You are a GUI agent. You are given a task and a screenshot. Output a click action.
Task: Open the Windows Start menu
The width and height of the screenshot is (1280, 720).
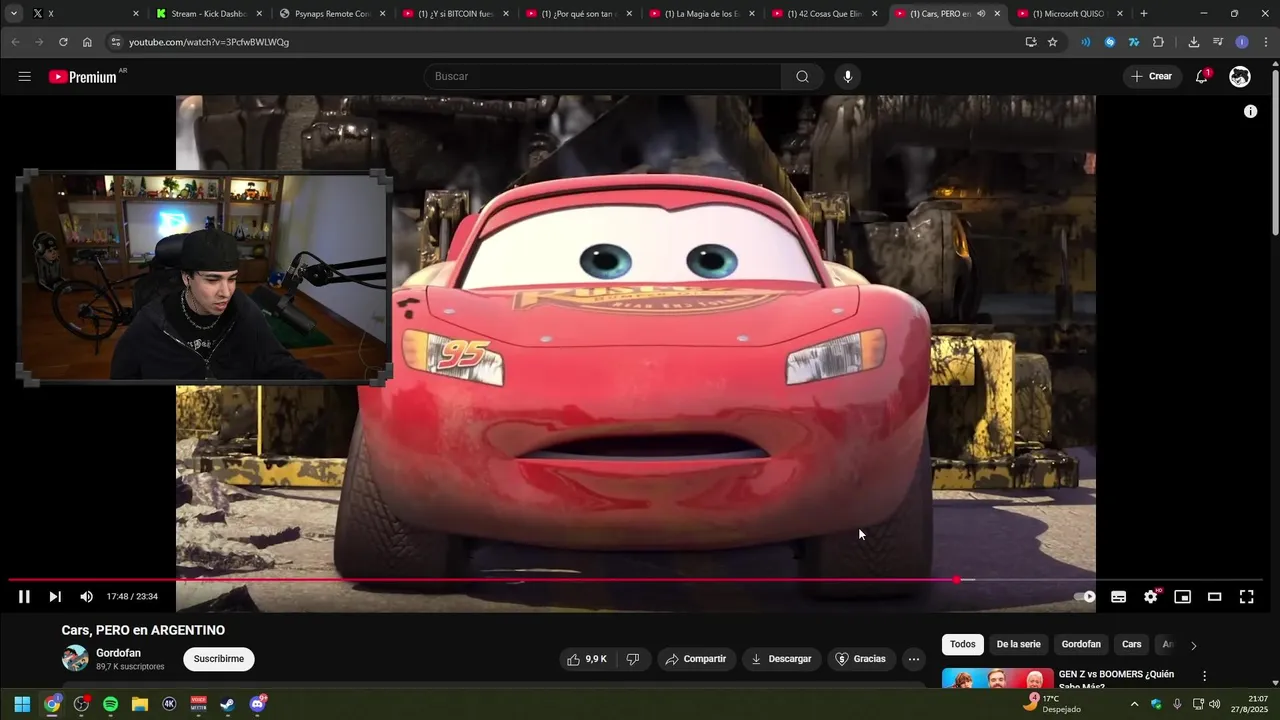(x=22, y=704)
